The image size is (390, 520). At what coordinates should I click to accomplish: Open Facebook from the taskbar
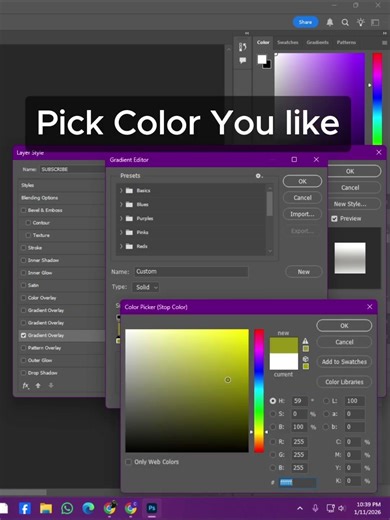point(25,508)
